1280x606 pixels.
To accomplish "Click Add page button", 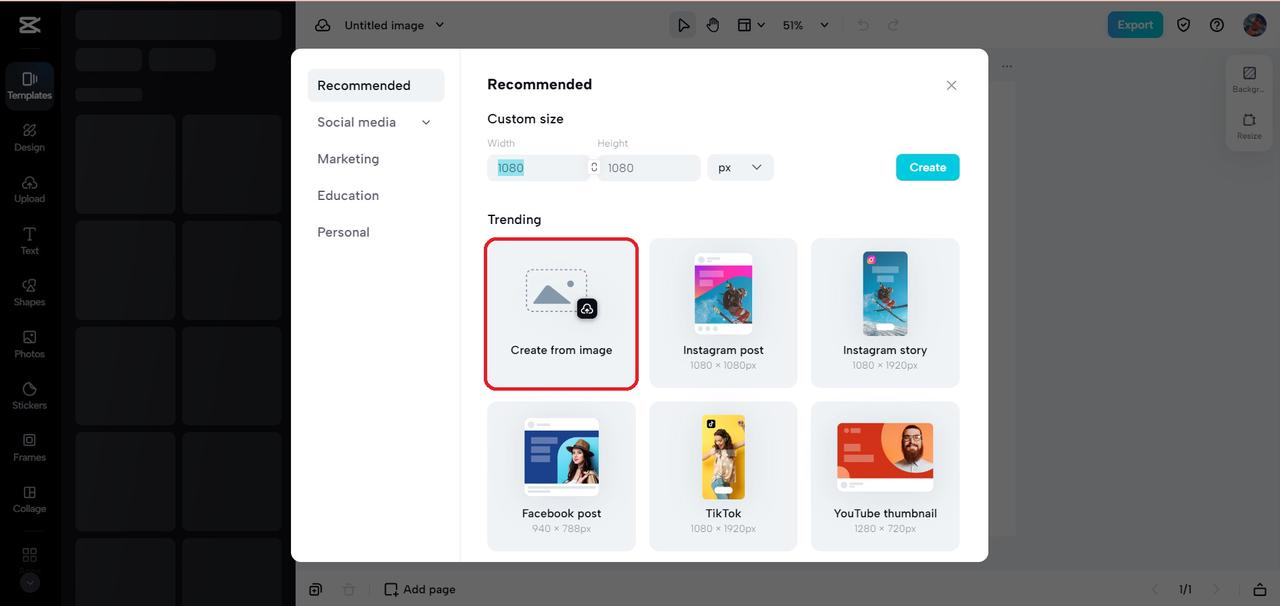I will (420, 589).
